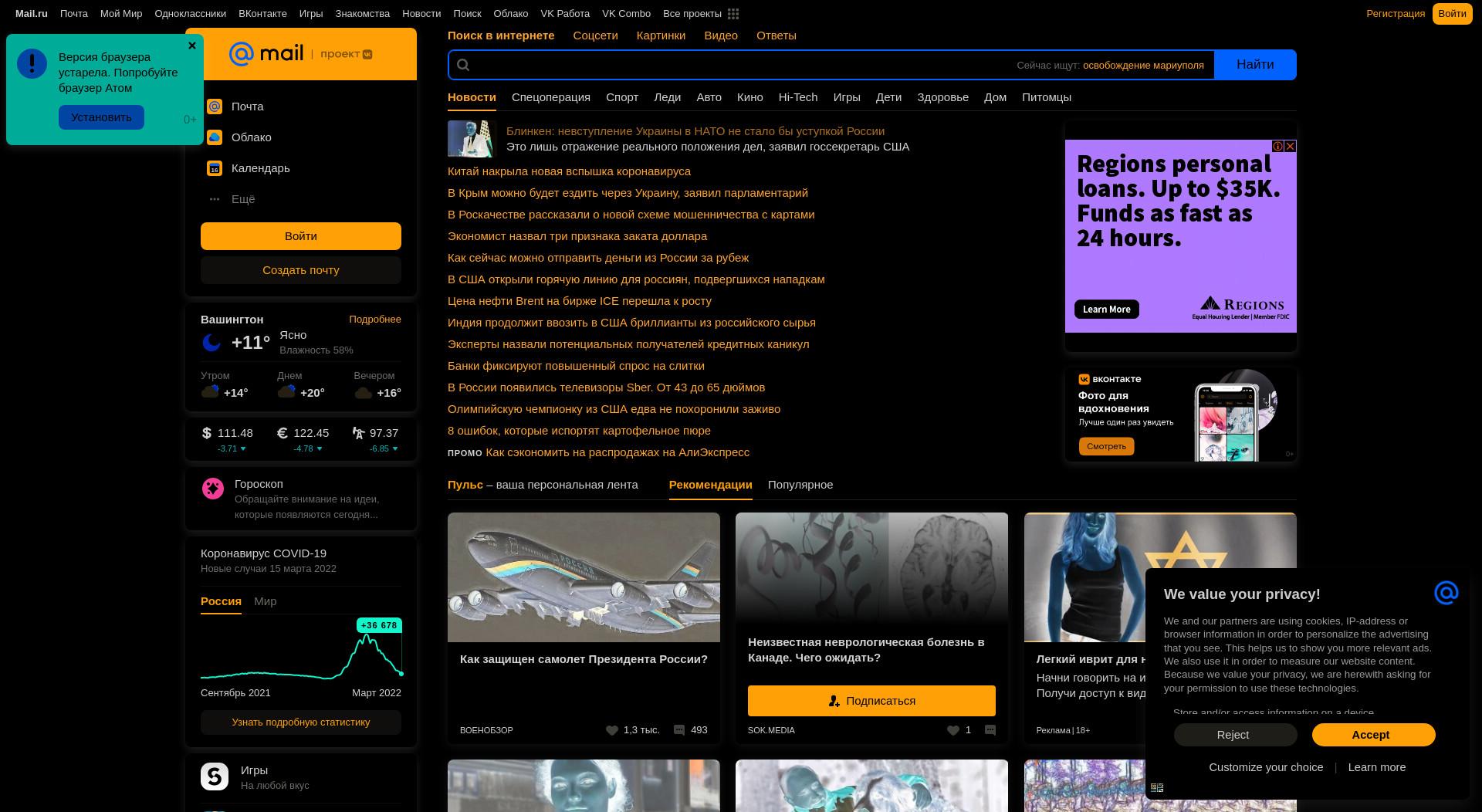
Task: Click the evening weather cloud icon
Action: coord(364,393)
